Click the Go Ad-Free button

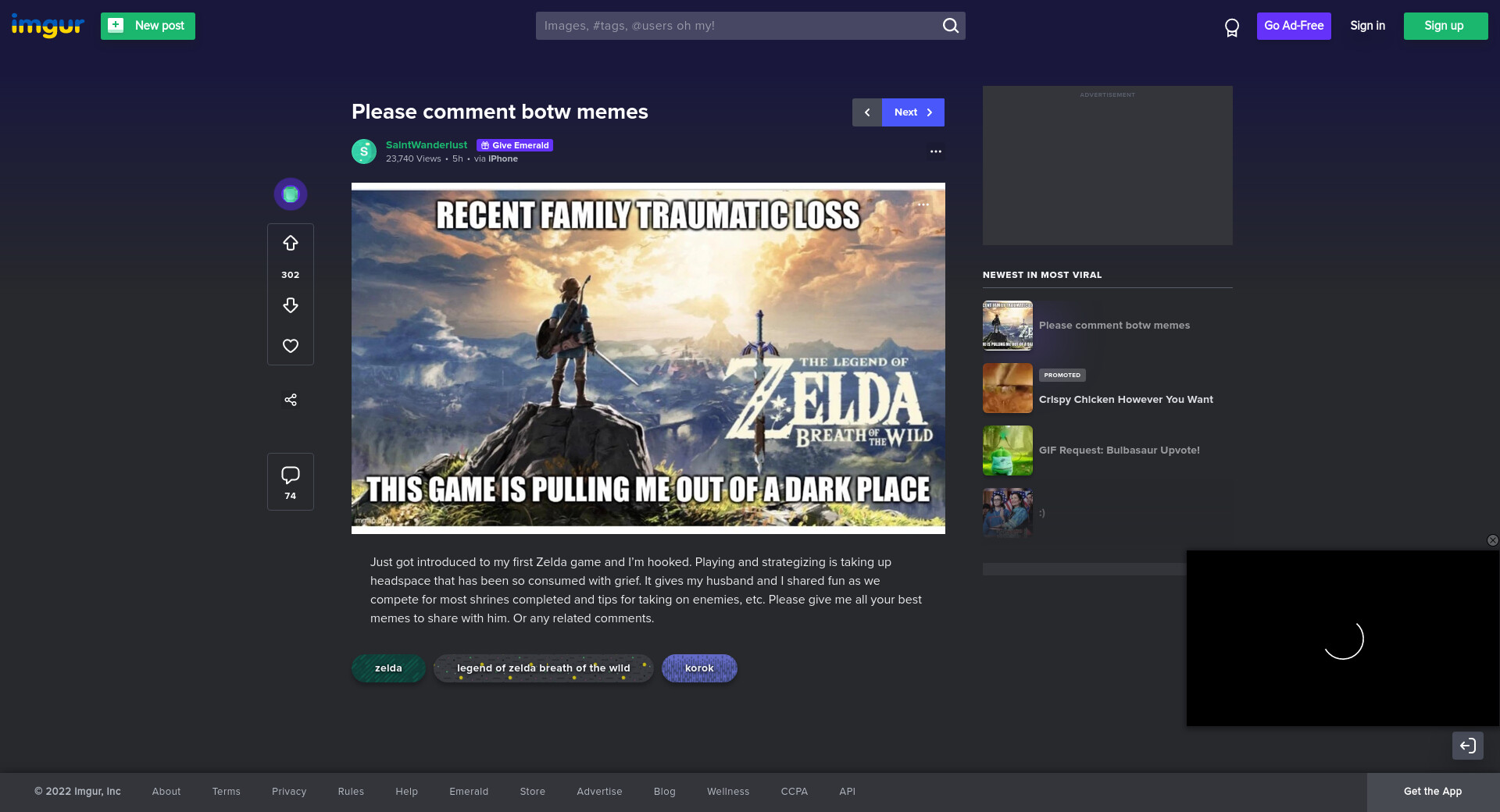point(1294,26)
